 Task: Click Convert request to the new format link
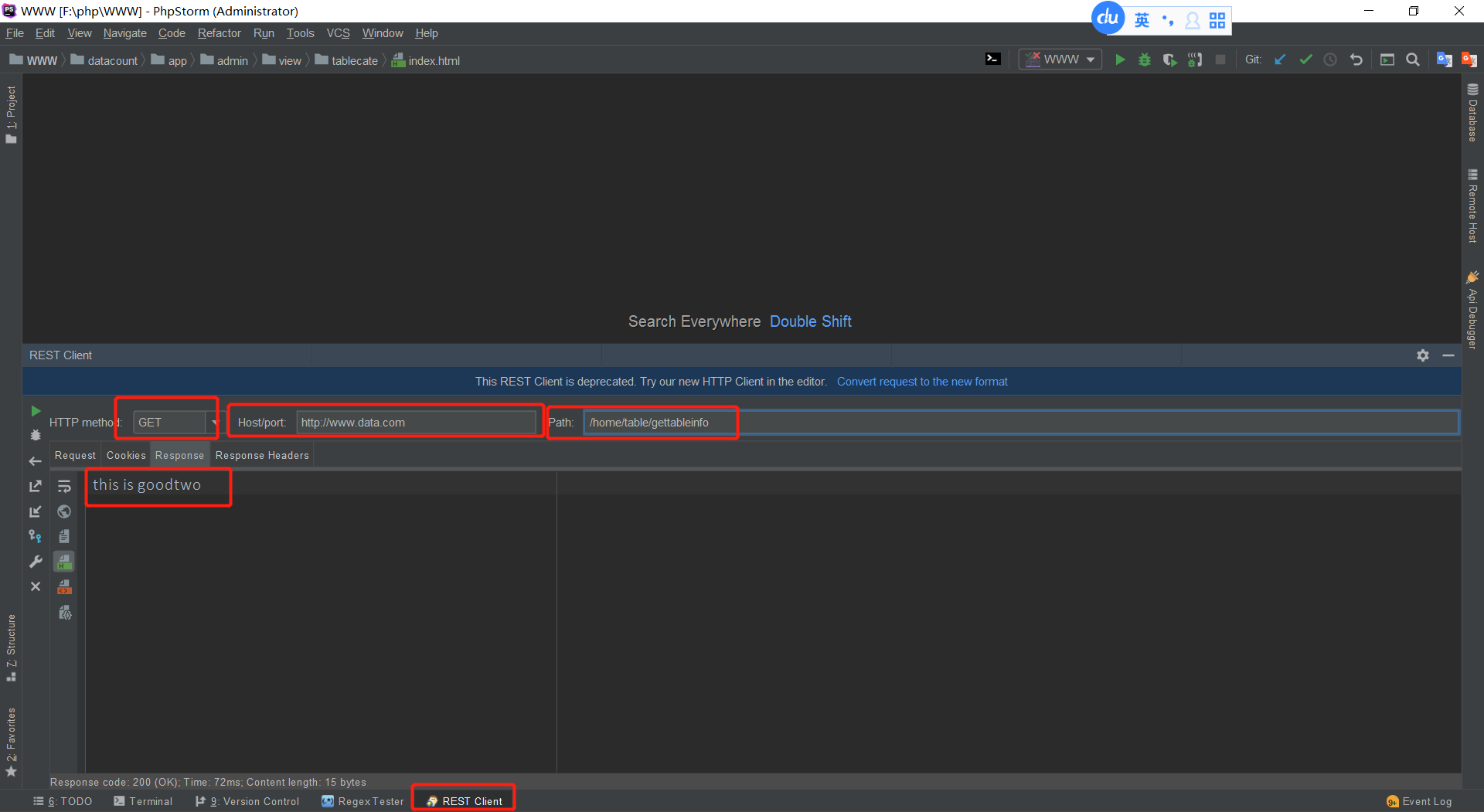click(x=922, y=382)
